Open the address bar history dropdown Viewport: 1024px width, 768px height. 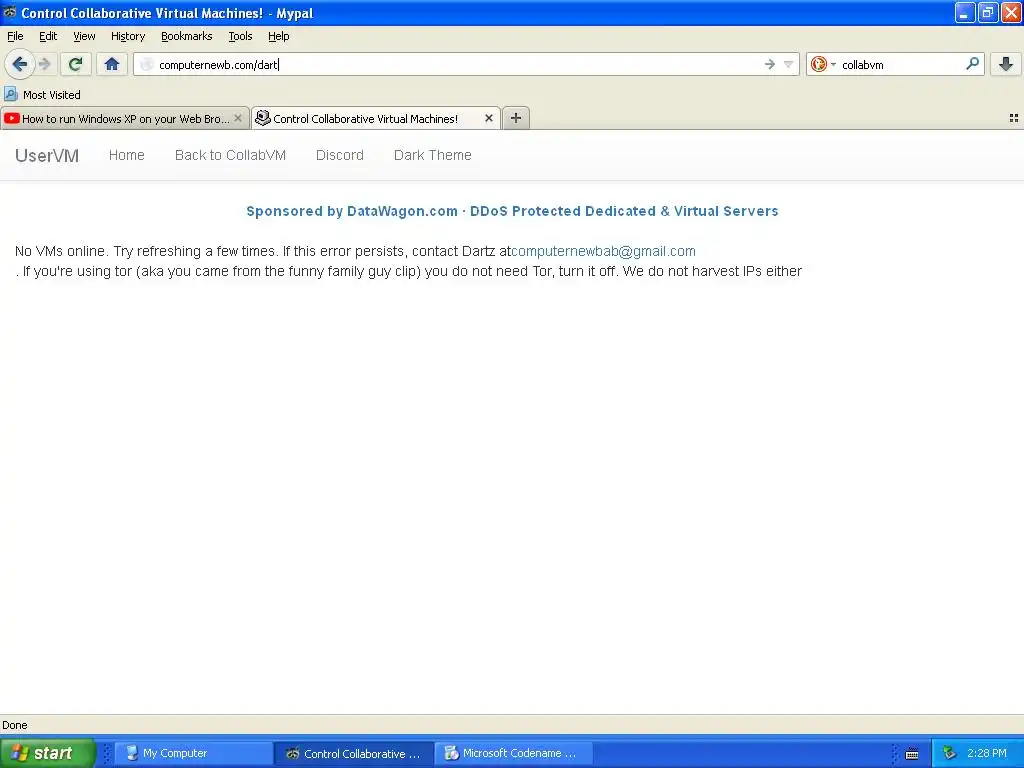click(x=788, y=64)
